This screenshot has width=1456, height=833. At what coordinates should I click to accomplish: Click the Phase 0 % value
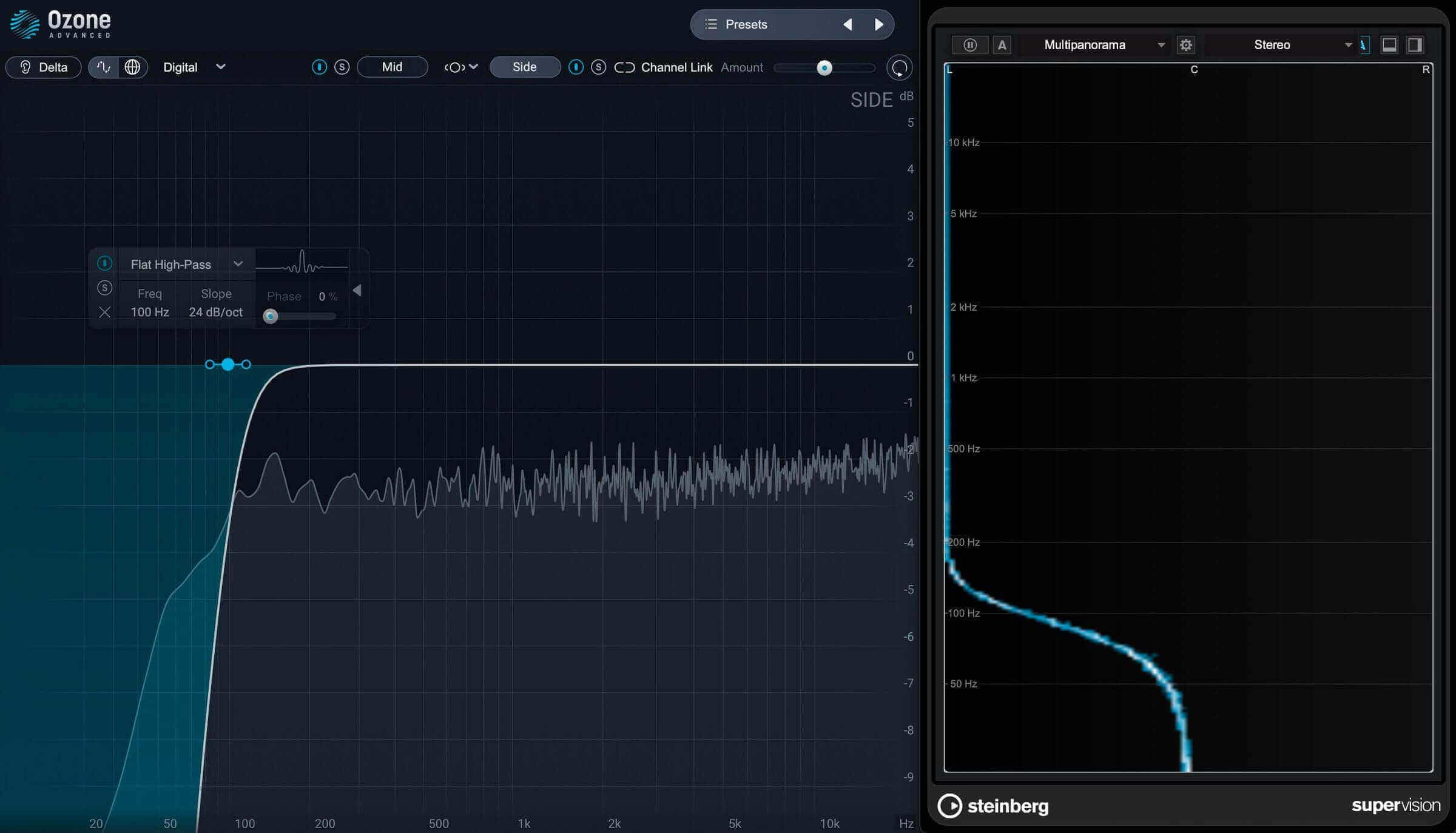coord(328,296)
